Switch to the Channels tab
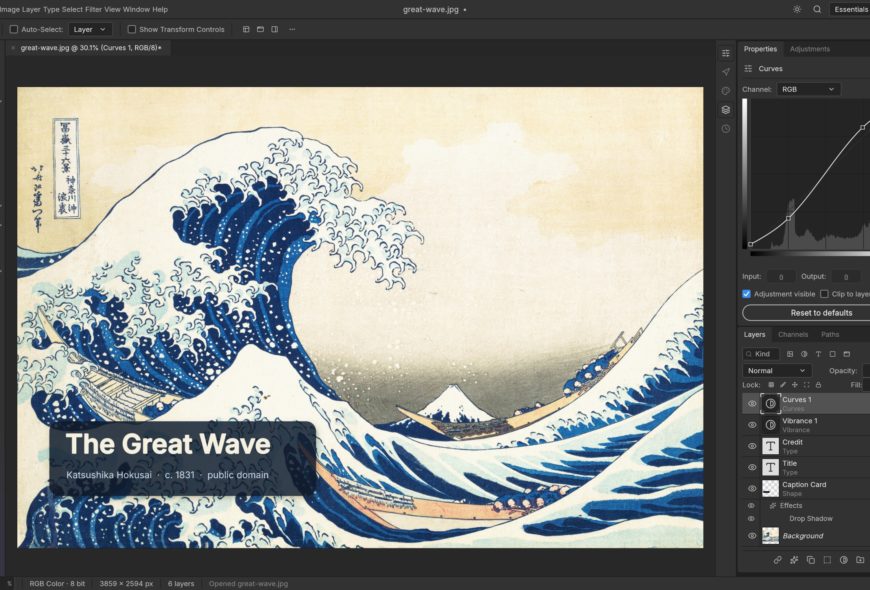870x590 pixels. pos(793,335)
